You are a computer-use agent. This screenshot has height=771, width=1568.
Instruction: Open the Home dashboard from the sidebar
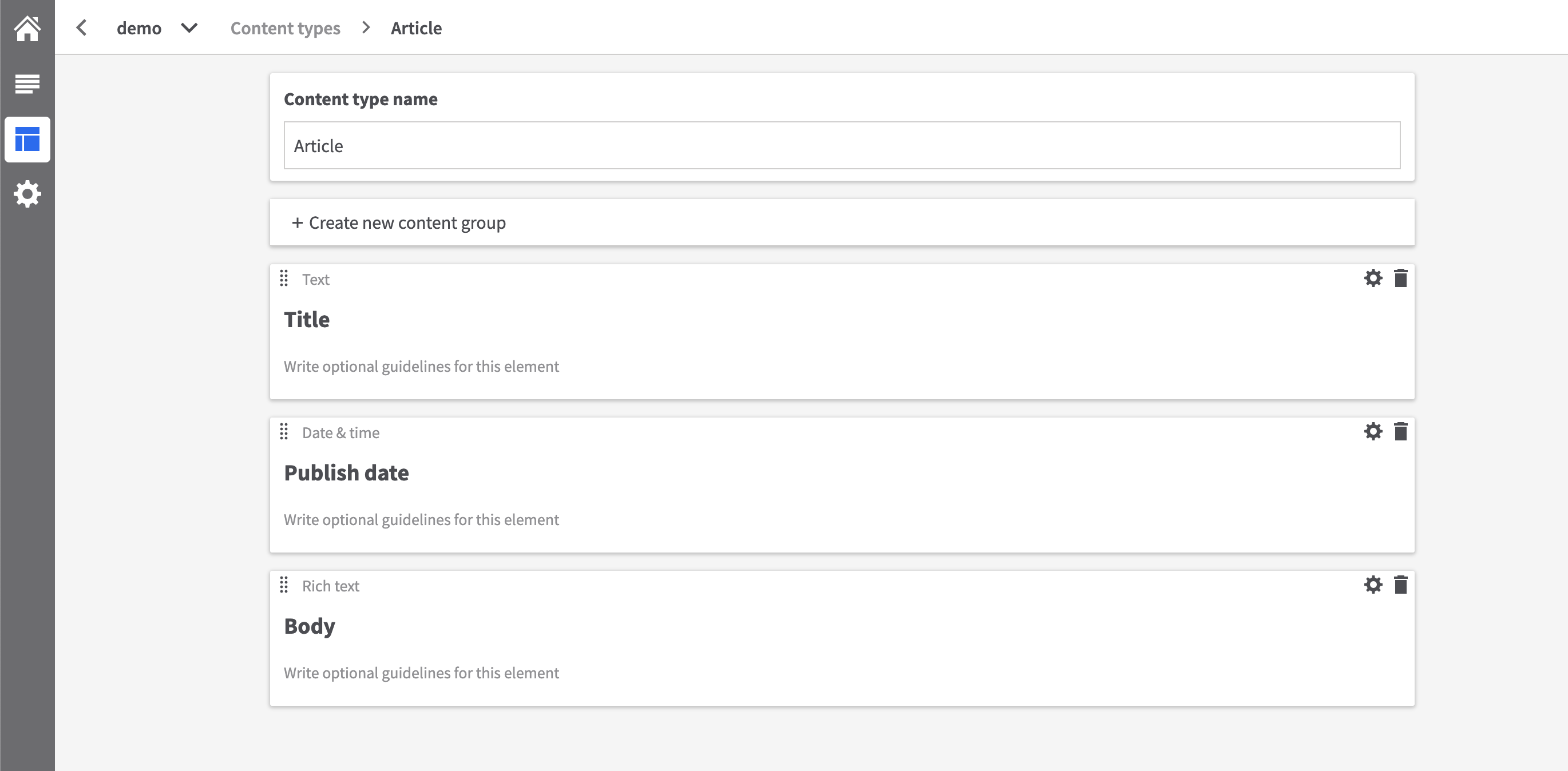coord(27,27)
